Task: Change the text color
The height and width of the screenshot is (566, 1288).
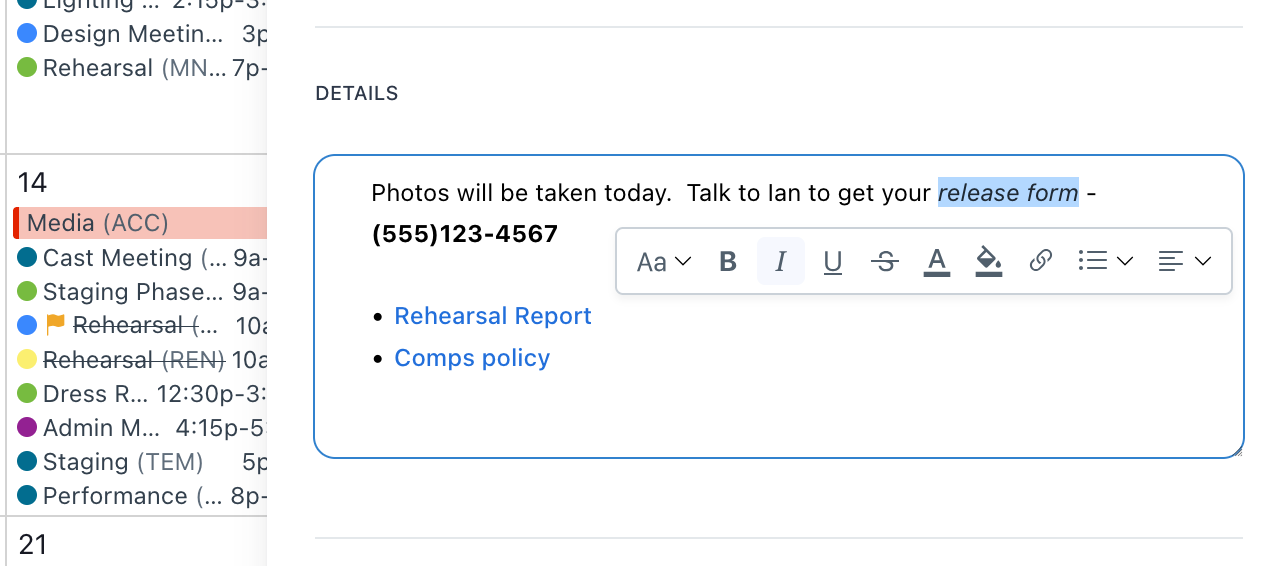Action: pyautogui.click(x=936, y=262)
